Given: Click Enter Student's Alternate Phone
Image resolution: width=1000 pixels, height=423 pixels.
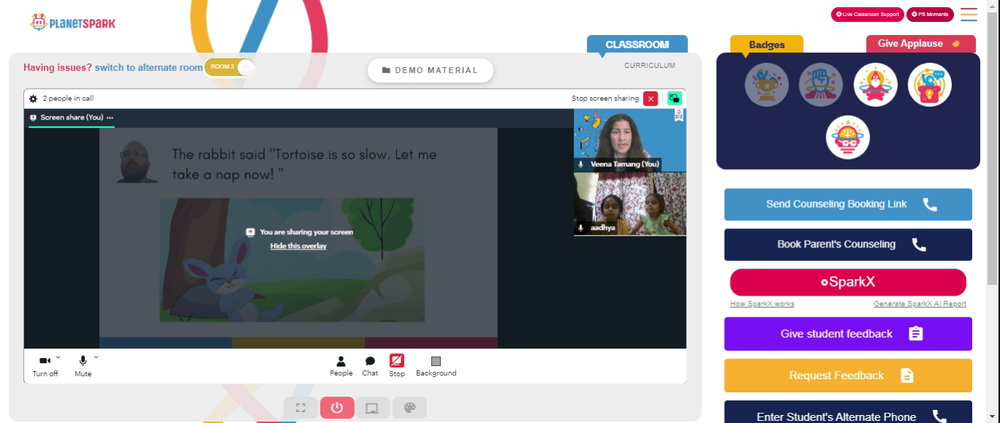Looking at the screenshot, I should point(848,412).
